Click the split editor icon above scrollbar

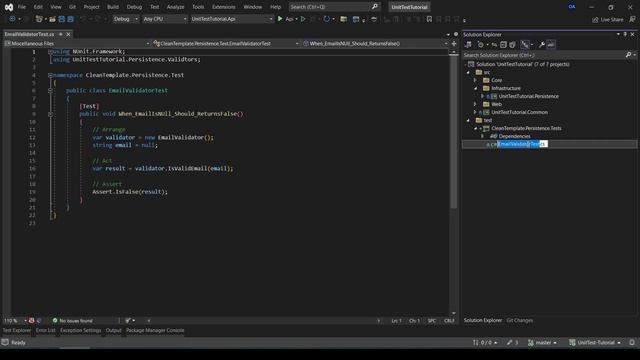point(454,43)
